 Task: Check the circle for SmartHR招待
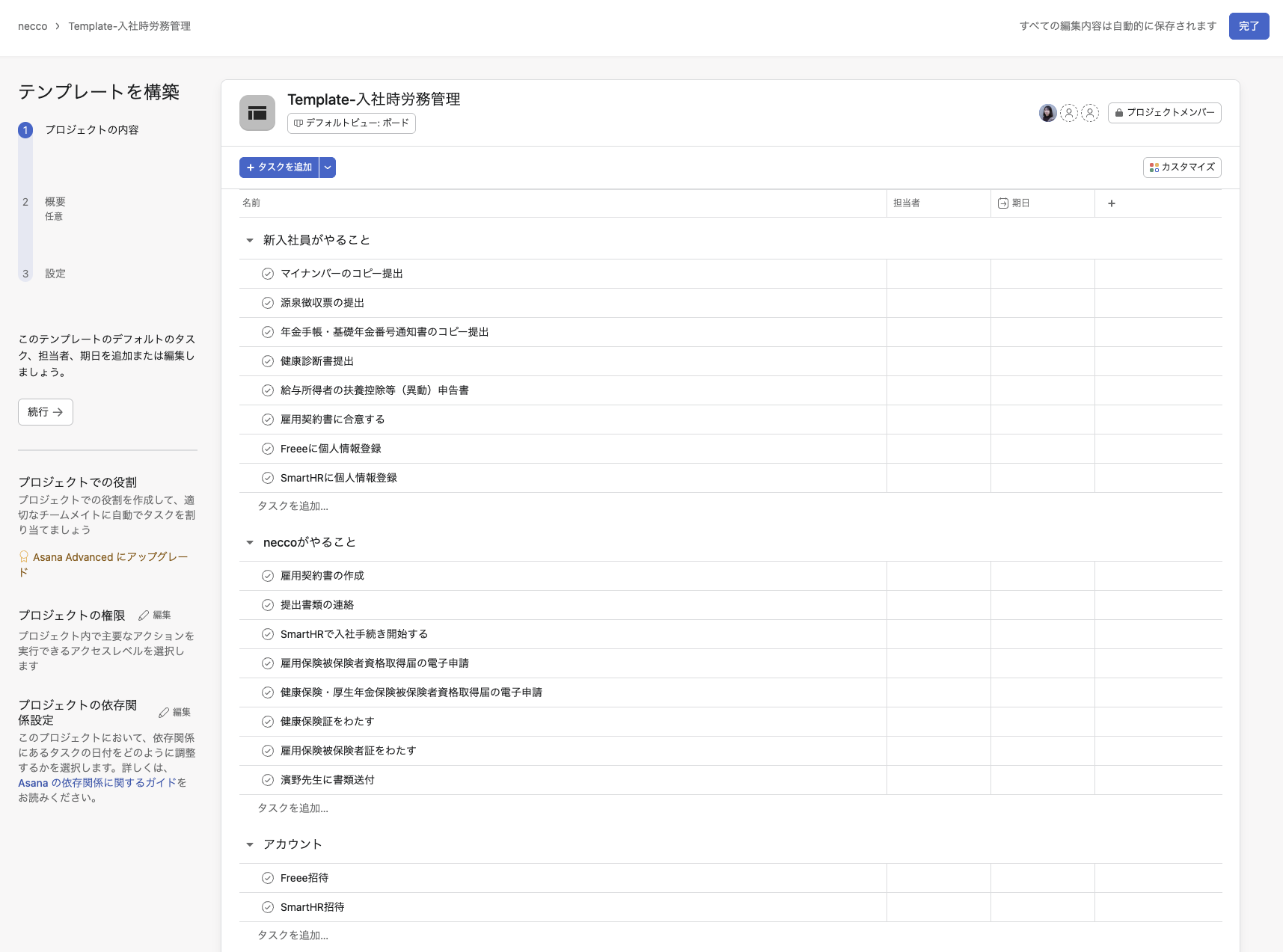(x=268, y=907)
